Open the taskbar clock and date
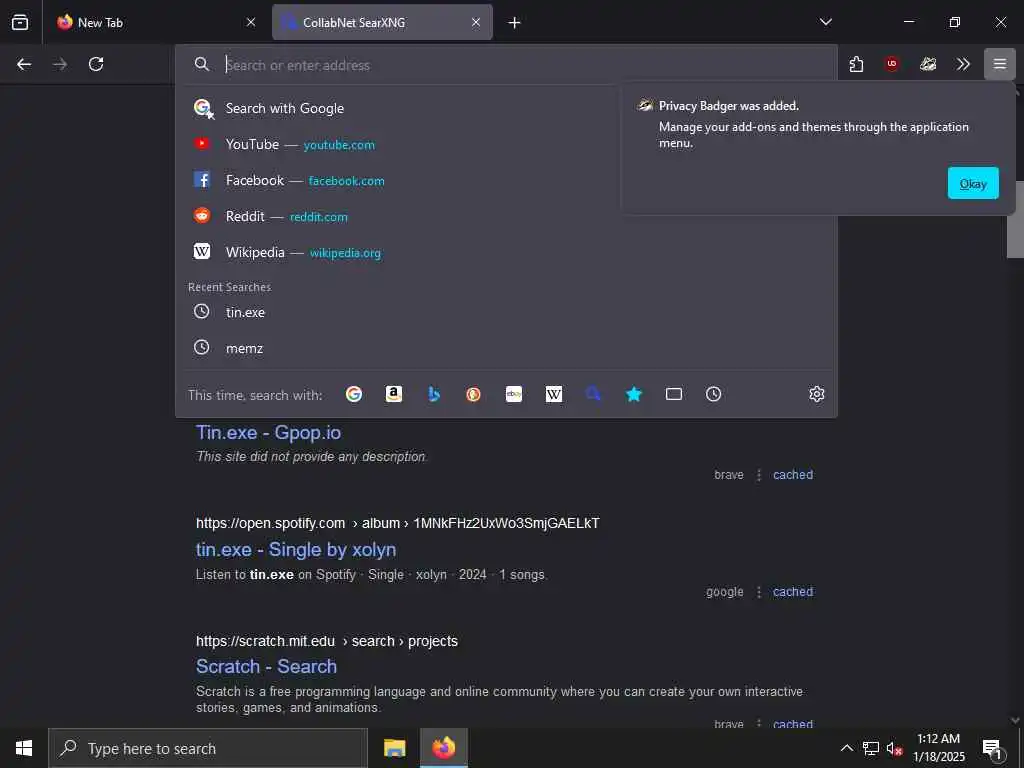 click(x=938, y=748)
